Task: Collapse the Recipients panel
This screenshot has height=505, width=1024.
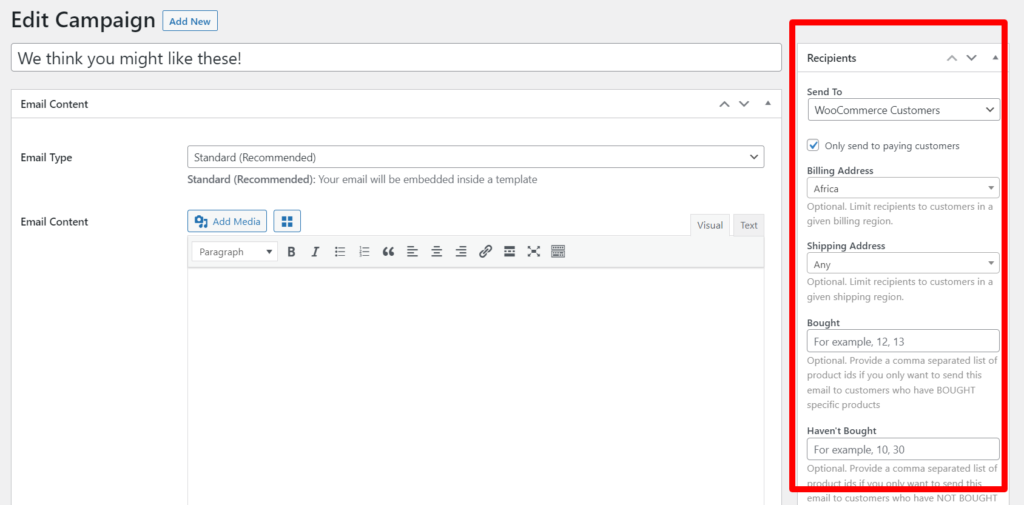Action: (995, 58)
